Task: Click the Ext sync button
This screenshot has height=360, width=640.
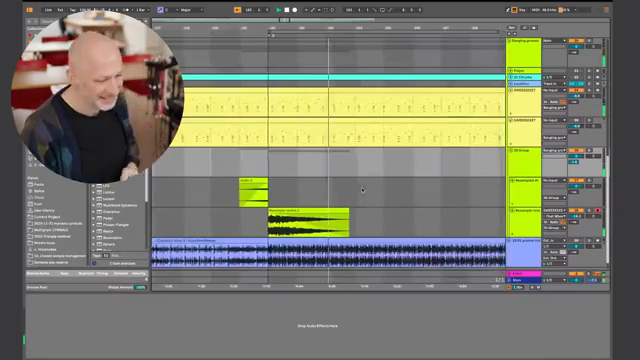Action: point(60,10)
